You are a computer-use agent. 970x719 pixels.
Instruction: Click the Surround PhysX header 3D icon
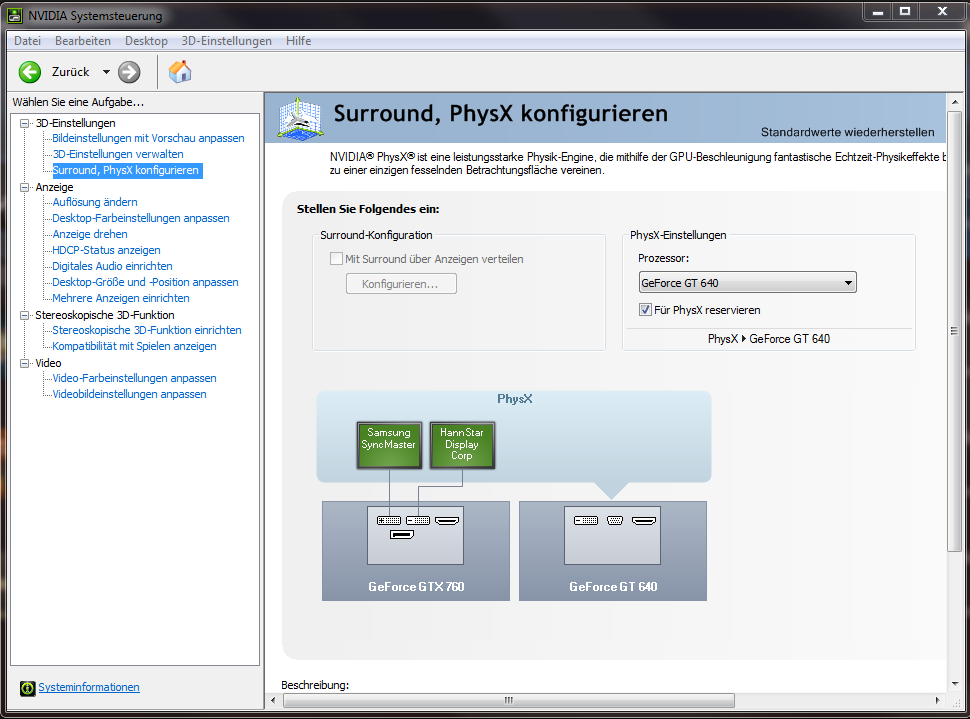click(x=300, y=118)
